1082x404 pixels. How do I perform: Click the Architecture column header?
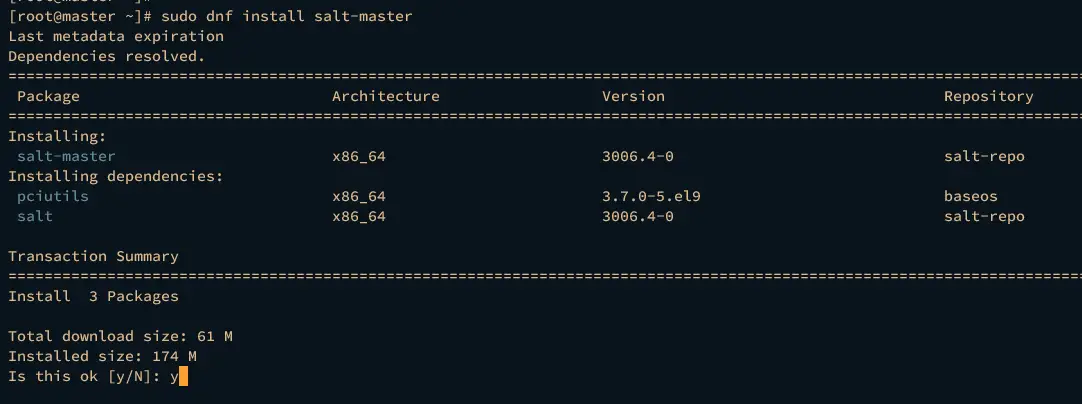pos(385,96)
